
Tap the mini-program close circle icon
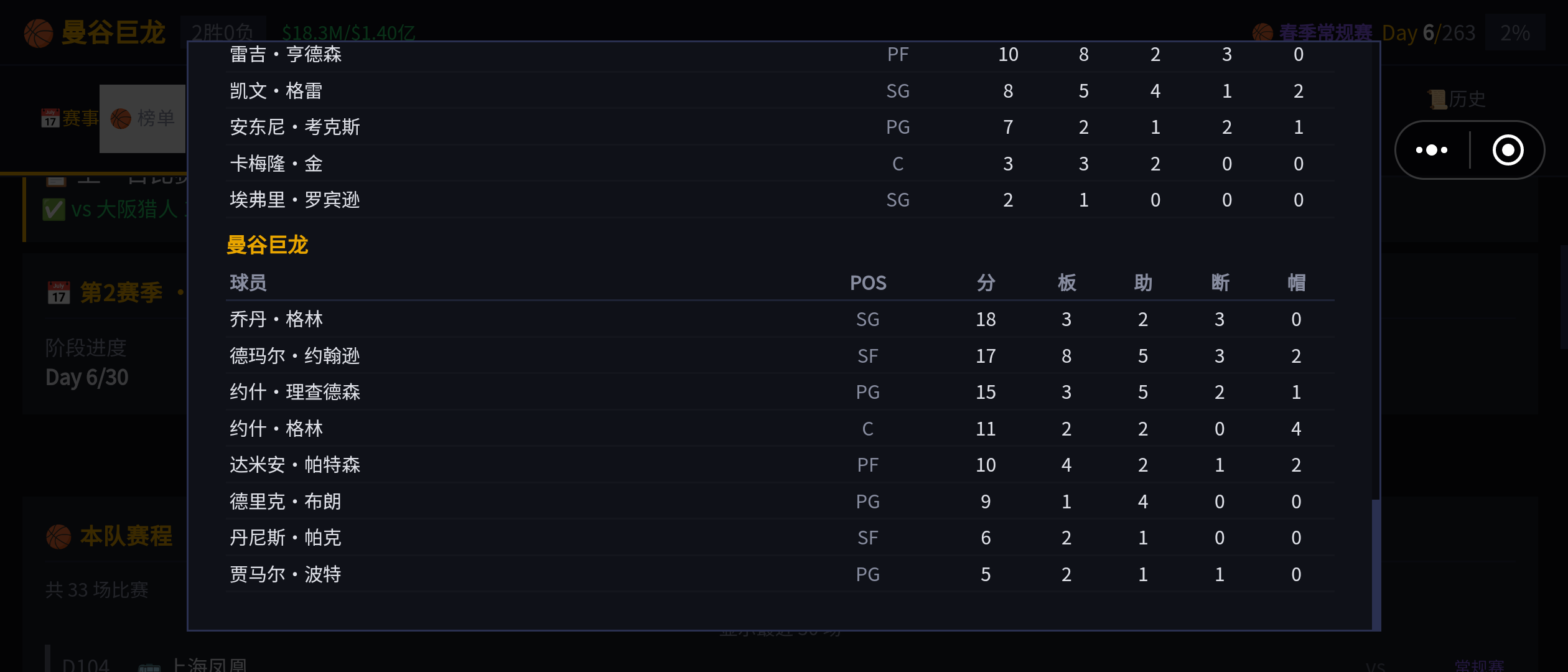coord(1508,150)
